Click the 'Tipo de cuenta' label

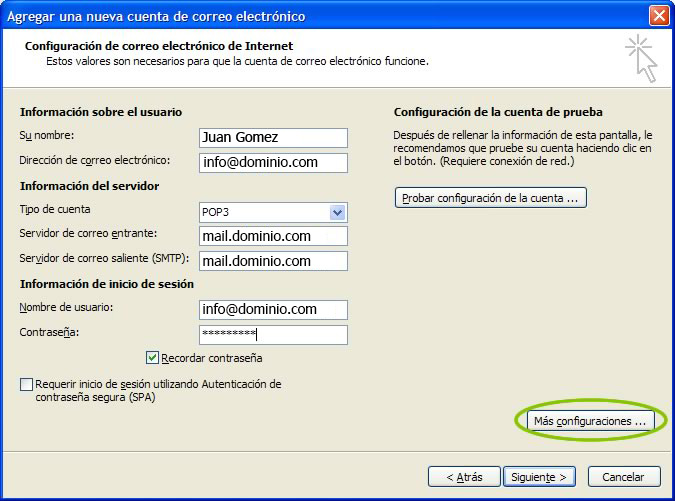pos(55,210)
